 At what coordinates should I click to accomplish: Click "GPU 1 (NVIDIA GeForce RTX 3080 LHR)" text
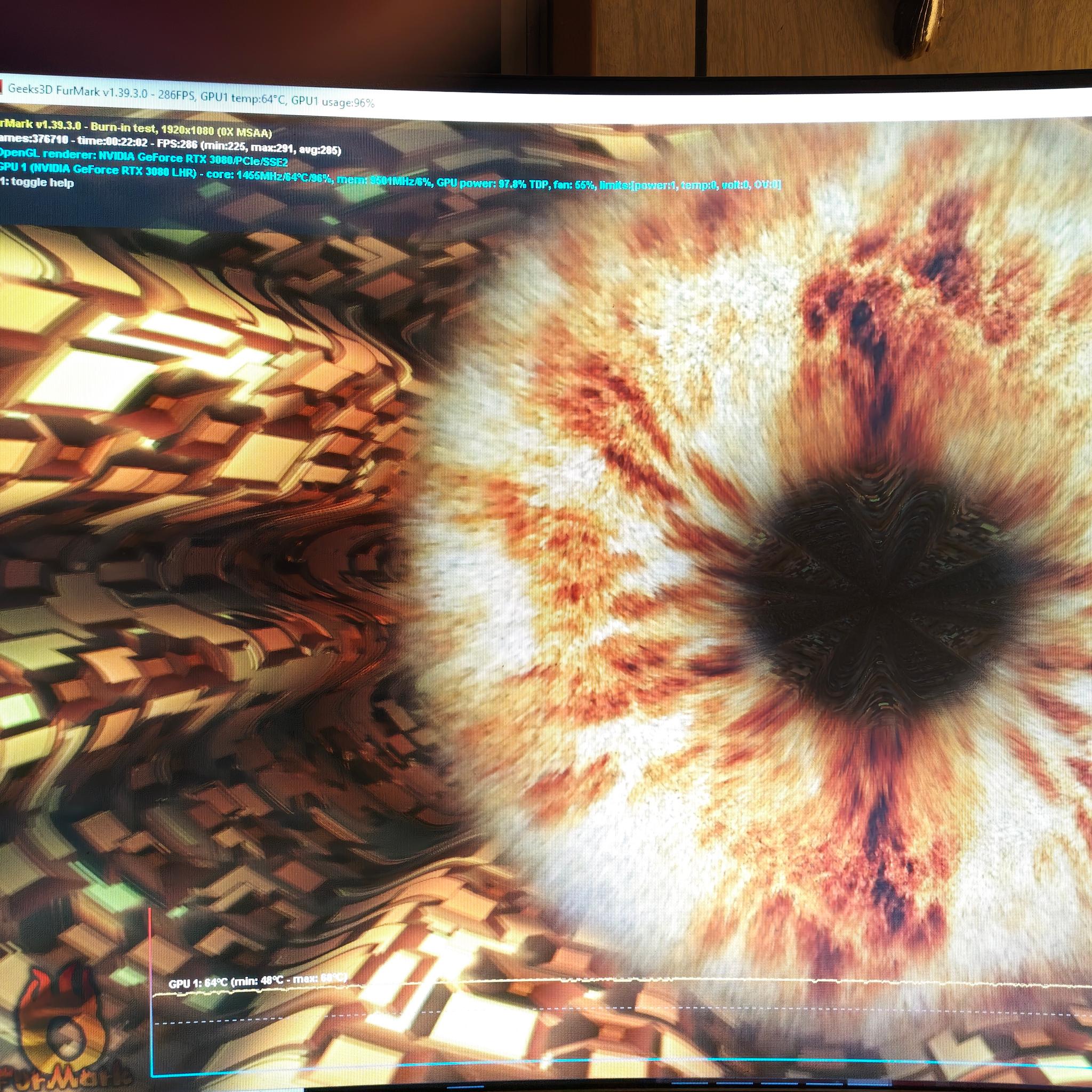click(98, 169)
